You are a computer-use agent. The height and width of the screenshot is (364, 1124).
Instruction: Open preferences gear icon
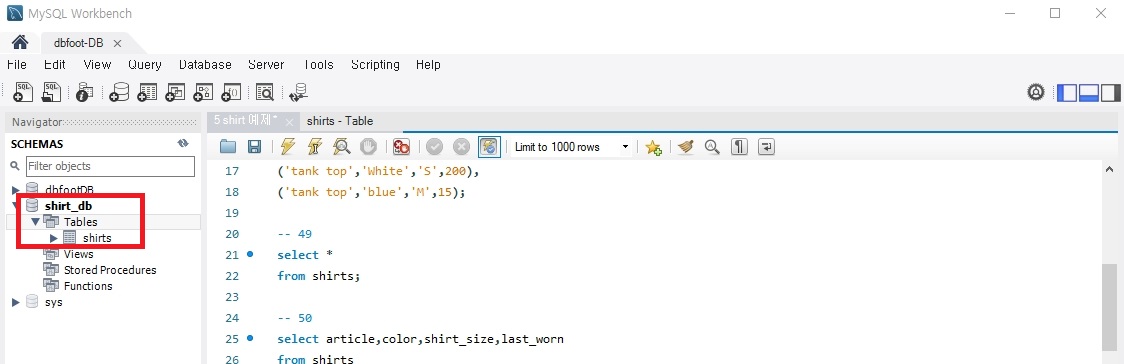1036,92
